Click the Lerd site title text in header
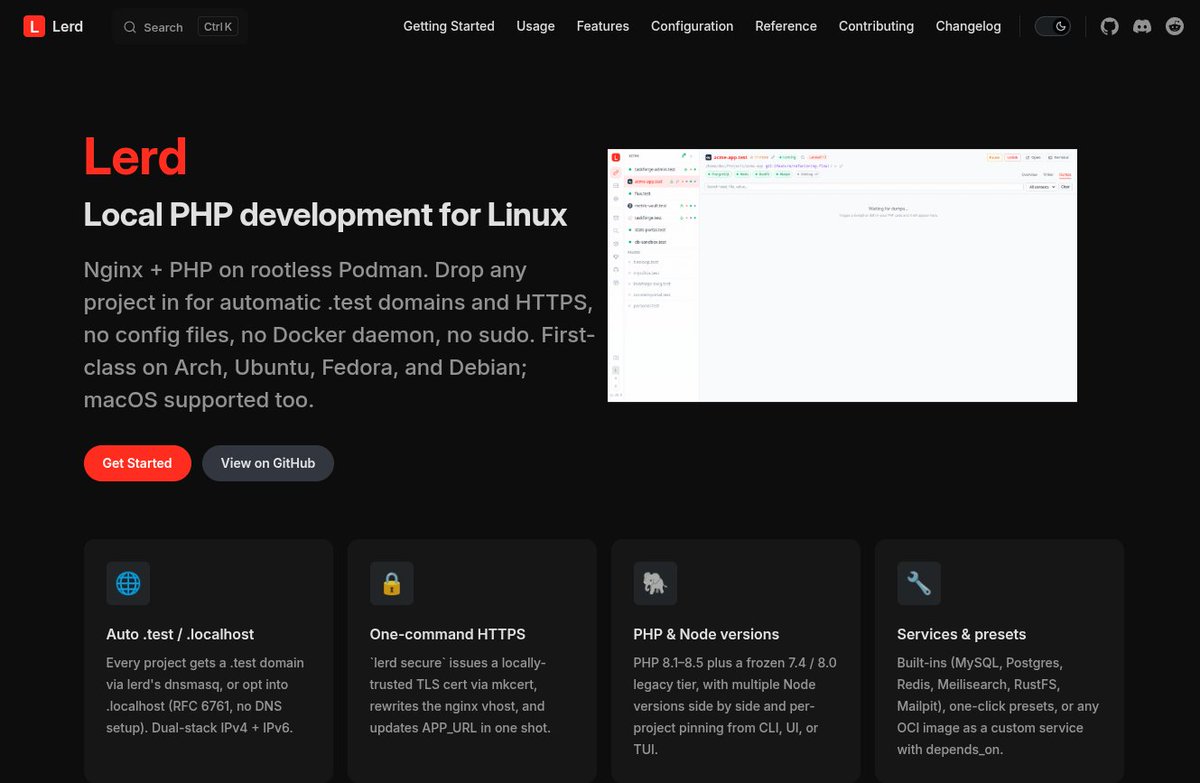The height and width of the screenshot is (783, 1200). 68,26
